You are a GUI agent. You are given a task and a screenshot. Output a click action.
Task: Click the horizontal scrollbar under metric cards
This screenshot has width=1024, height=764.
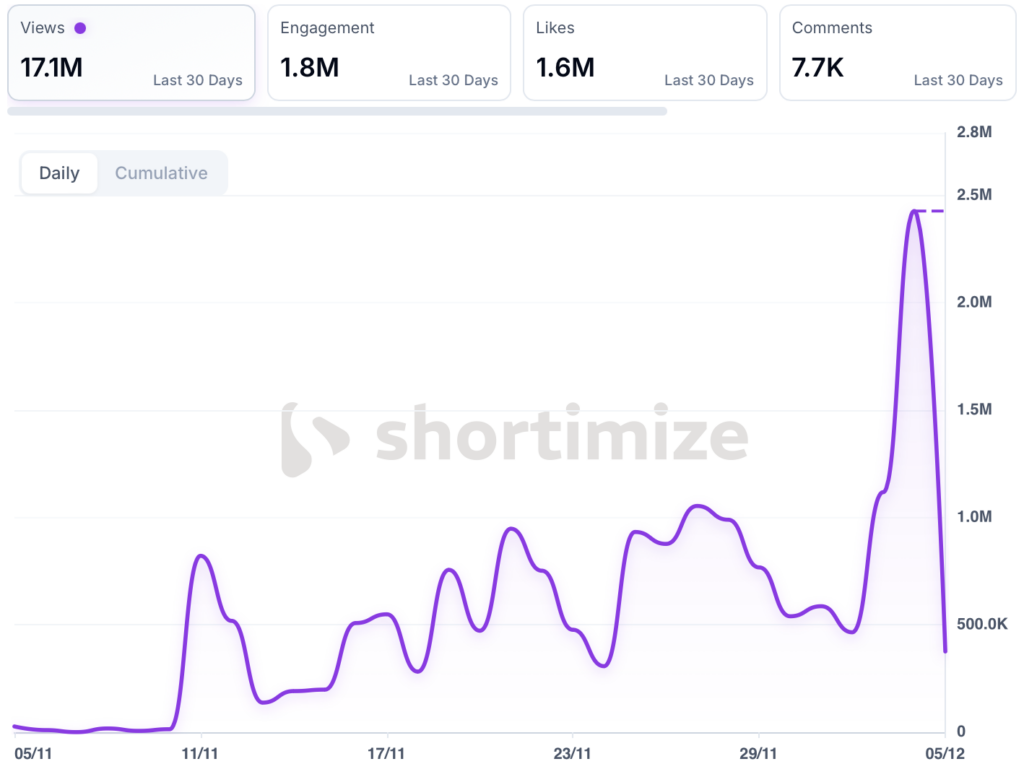click(x=337, y=111)
